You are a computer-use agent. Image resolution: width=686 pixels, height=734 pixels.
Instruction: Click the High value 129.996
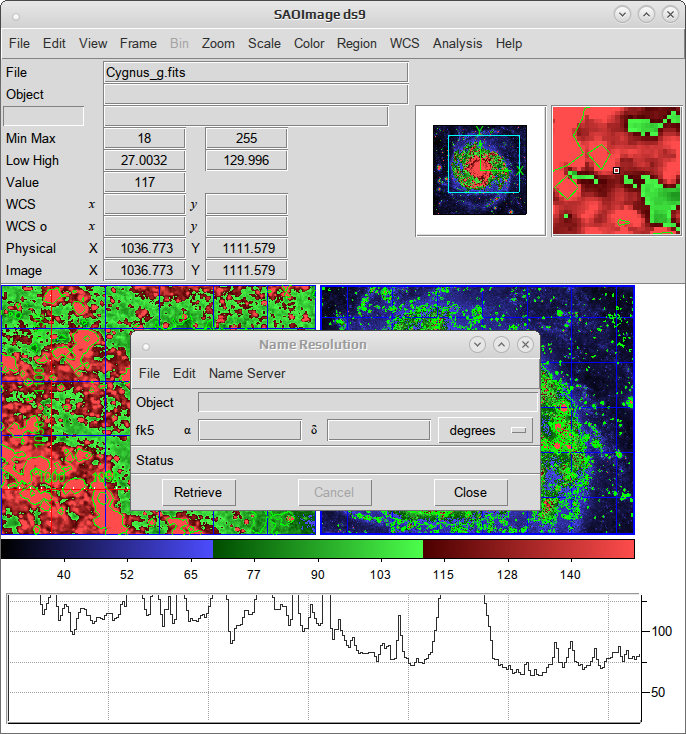pyautogui.click(x=246, y=161)
